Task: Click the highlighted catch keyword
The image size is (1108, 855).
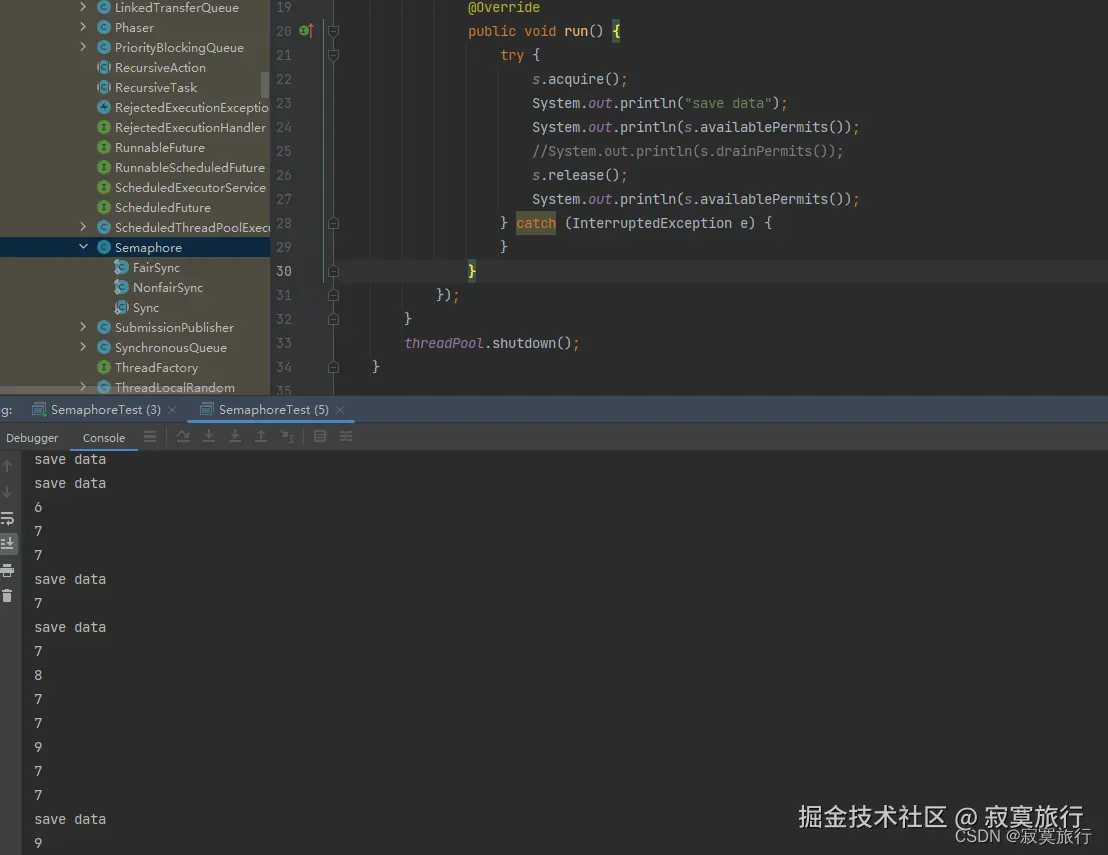Action: point(536,223)
